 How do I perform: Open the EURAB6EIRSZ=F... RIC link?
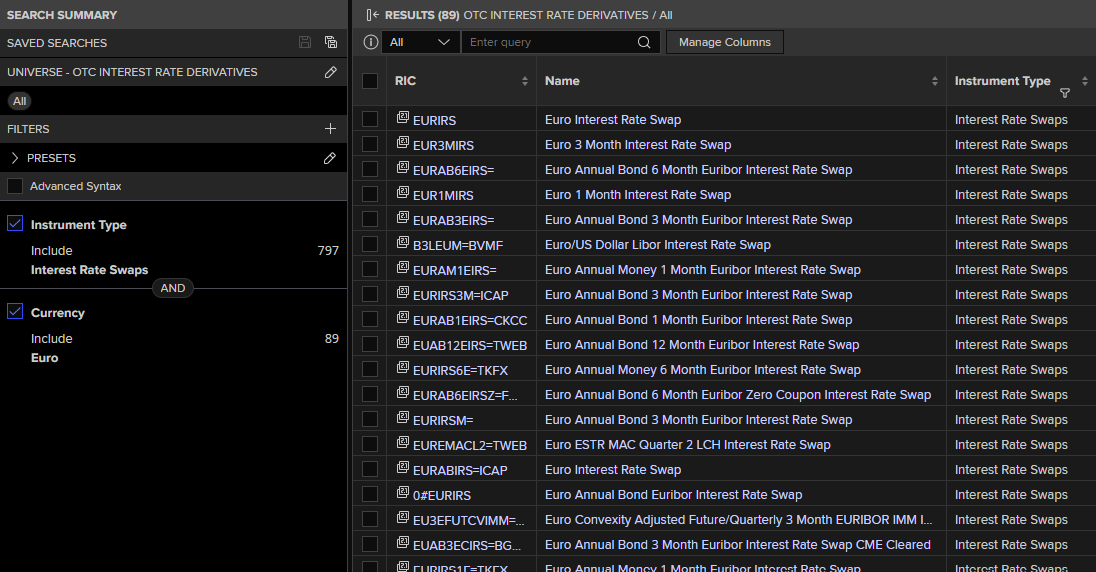[465, 396]
